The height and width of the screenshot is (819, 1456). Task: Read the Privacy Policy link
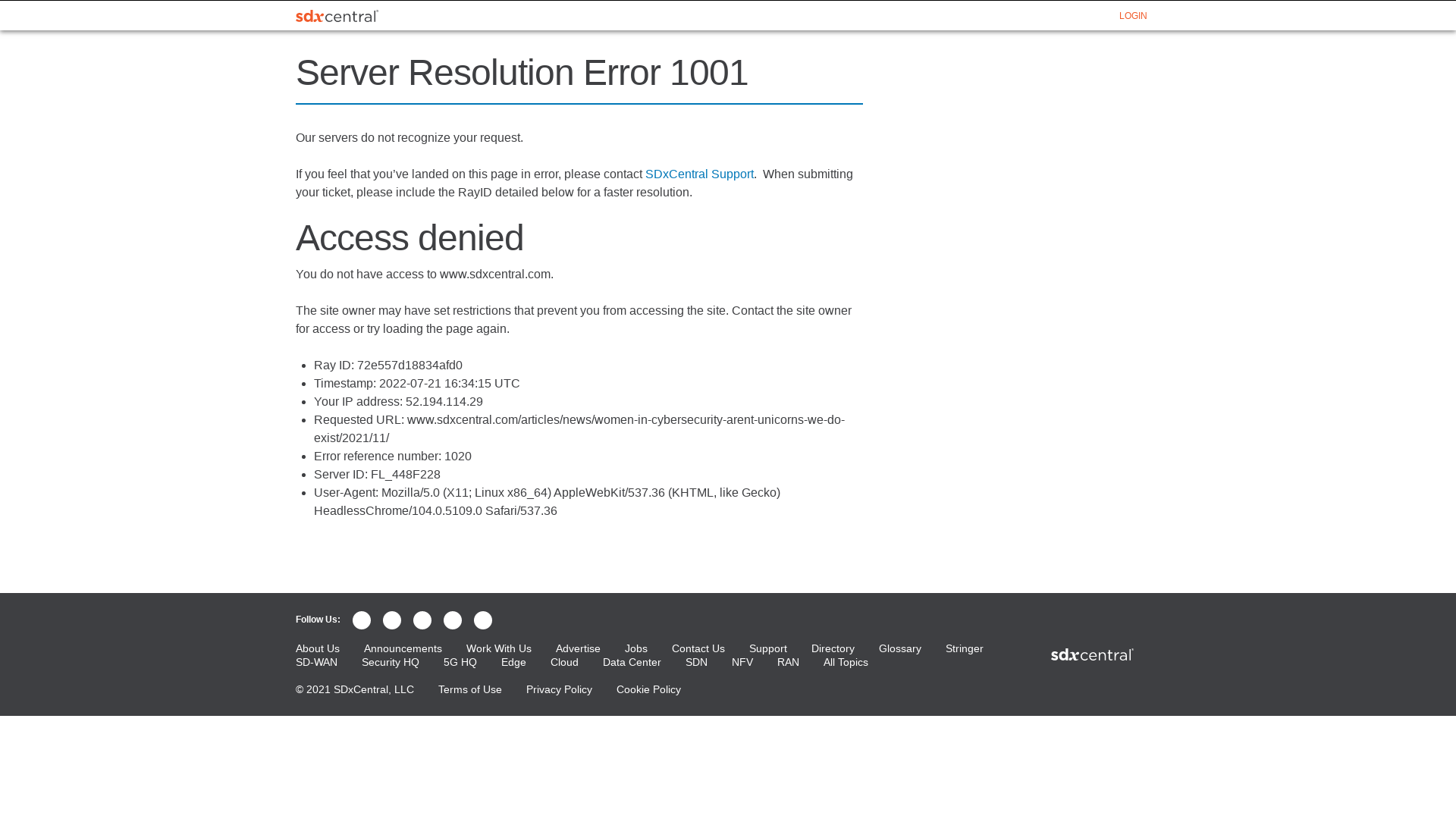[x=559, y=690]
